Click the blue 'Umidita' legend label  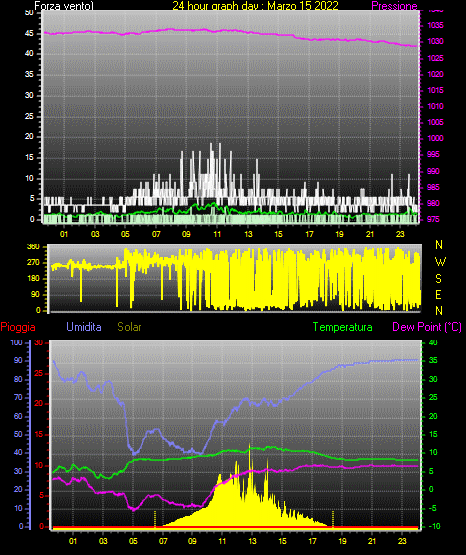(x=84, y=327)
